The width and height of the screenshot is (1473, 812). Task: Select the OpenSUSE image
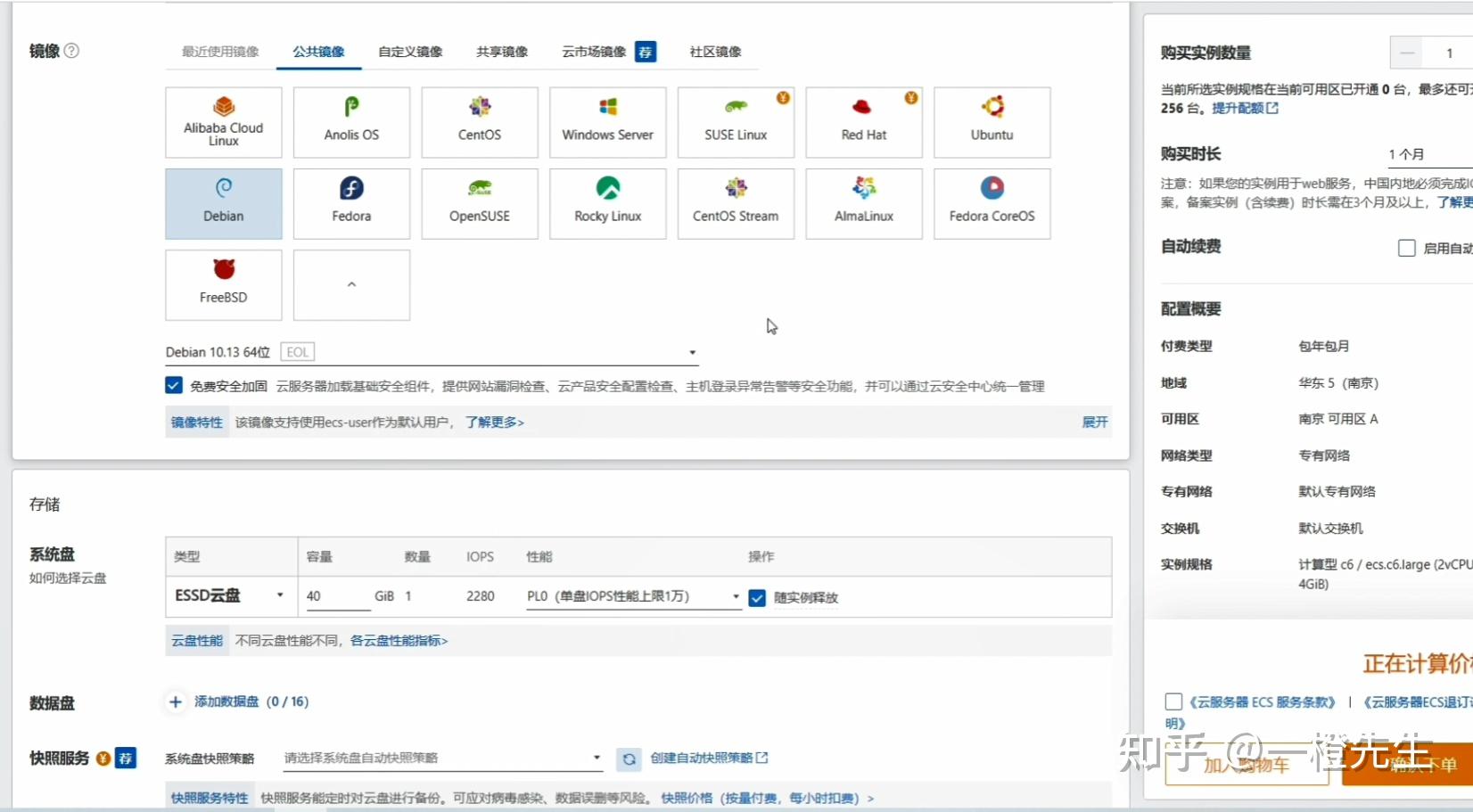(480, 204)
